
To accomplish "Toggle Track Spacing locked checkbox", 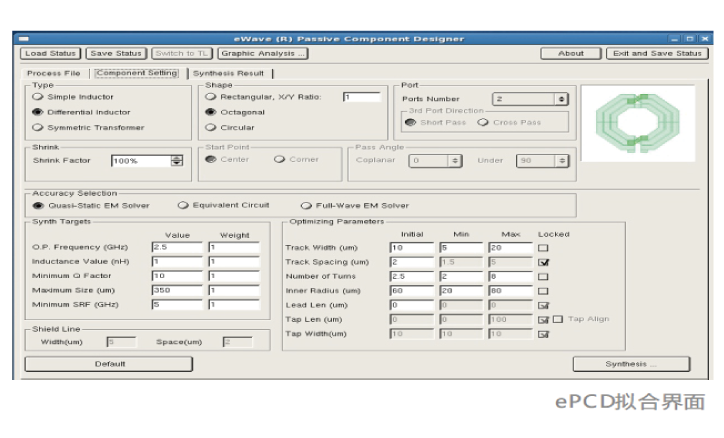I will (543, 262).
